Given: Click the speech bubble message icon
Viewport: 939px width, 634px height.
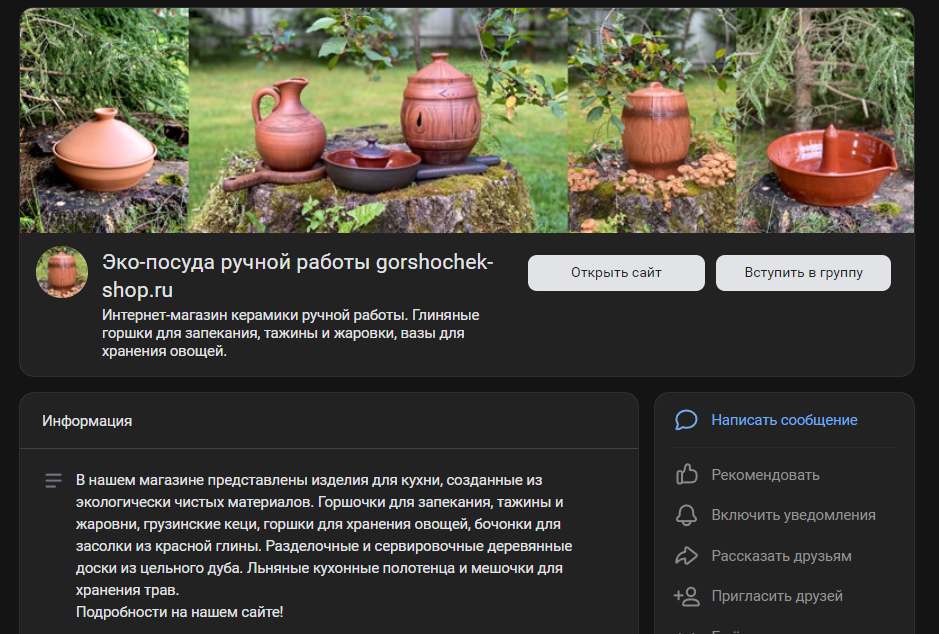Looking at the screenshot, I should (686, 420).
